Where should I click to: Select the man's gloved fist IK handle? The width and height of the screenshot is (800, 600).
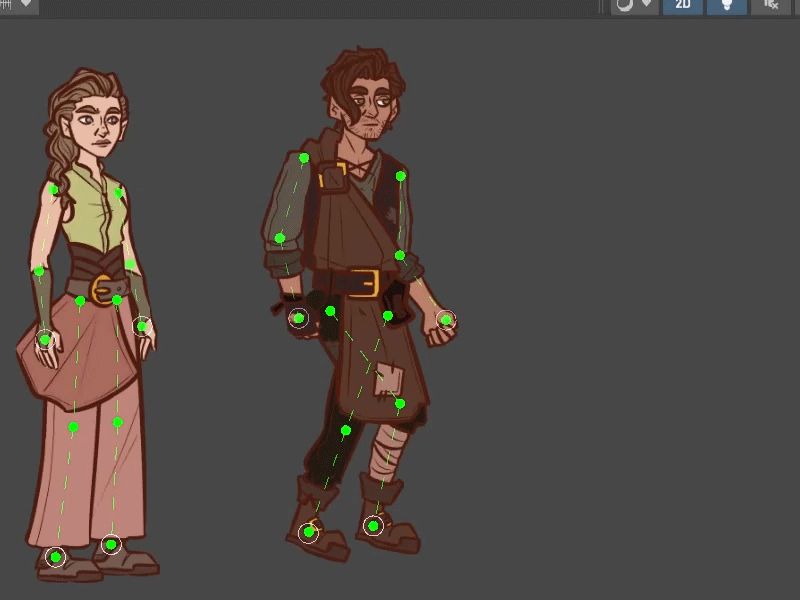click(x=298, y=318)
